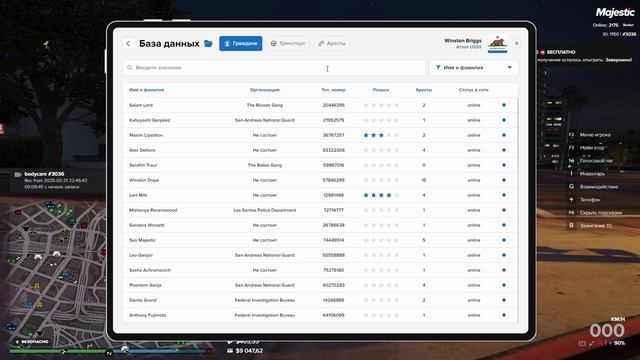
Task: Click the dot icon in Mishanya Ravenswood row
Action: 504,210
